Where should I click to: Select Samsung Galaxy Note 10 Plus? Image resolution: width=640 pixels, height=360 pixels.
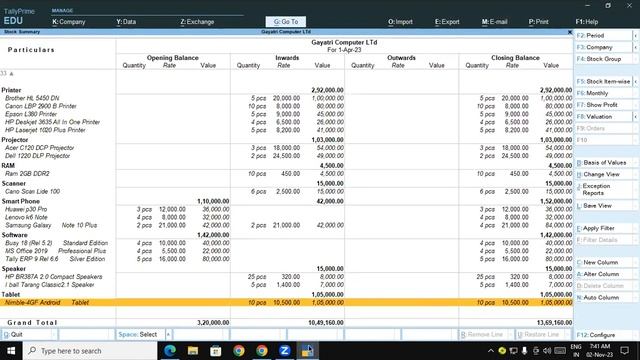pos(51,225)
